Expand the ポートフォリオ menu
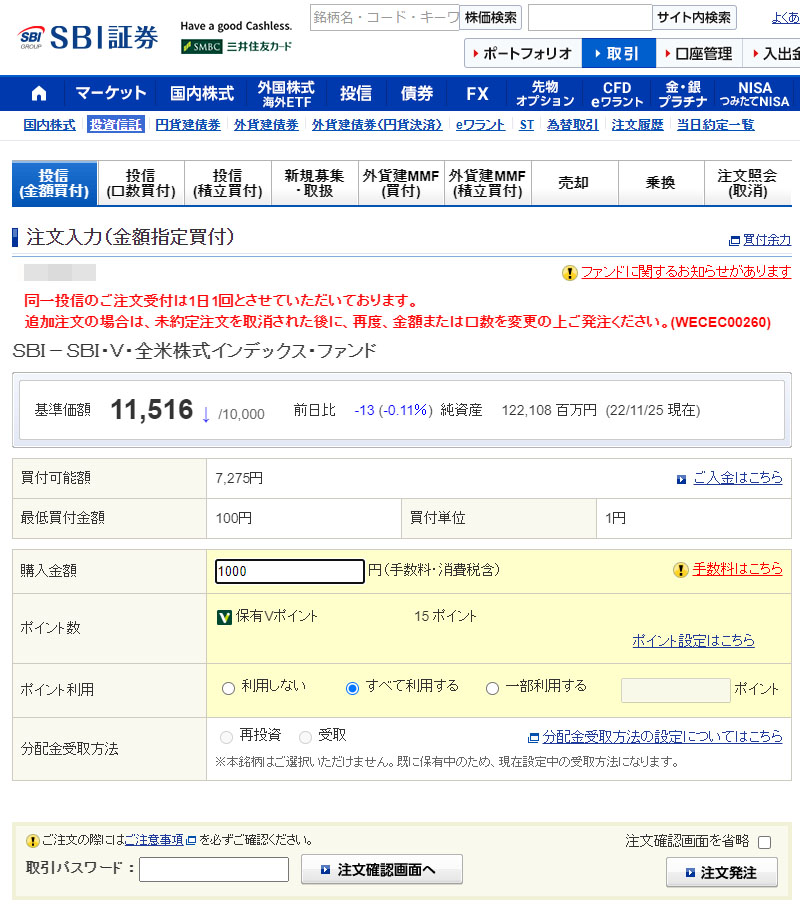Viewport: 800px width, 914px height. pos(522,53)
